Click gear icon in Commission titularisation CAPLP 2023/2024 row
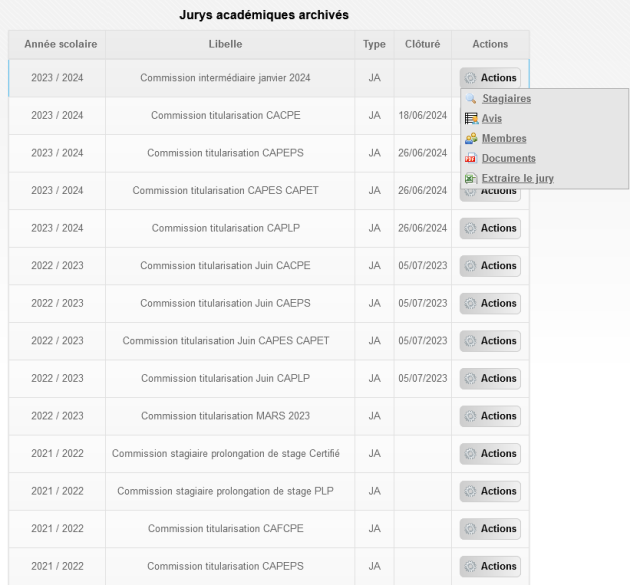630x585 pixels. (x=470, y=229)
